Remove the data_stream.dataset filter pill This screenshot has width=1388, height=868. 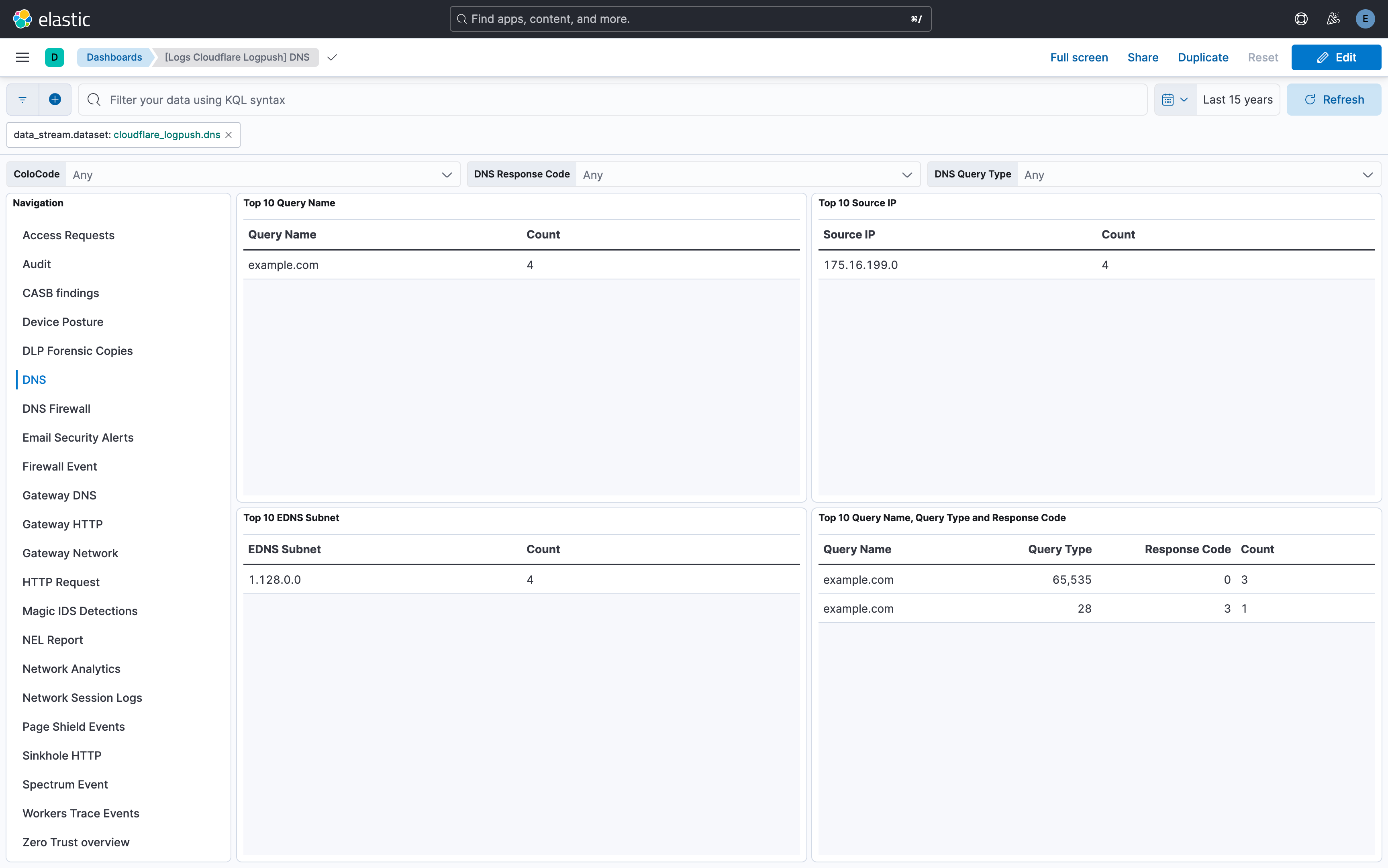click(229, 135)
